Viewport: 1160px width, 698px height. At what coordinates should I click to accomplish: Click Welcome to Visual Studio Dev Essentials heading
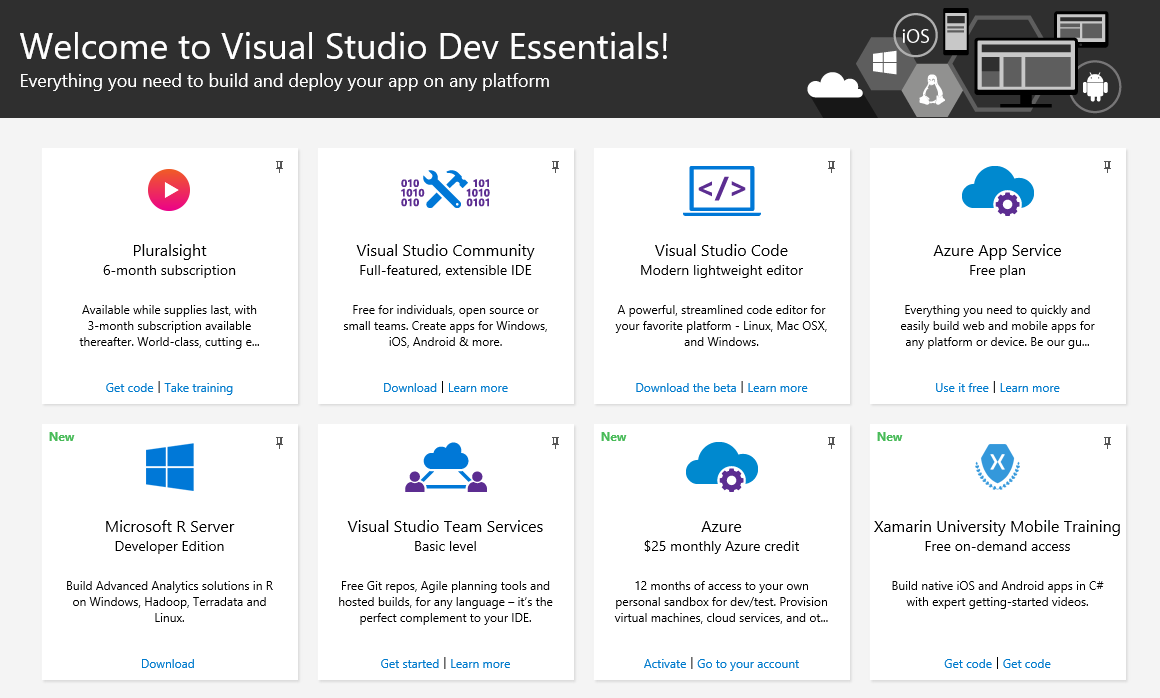344,47
